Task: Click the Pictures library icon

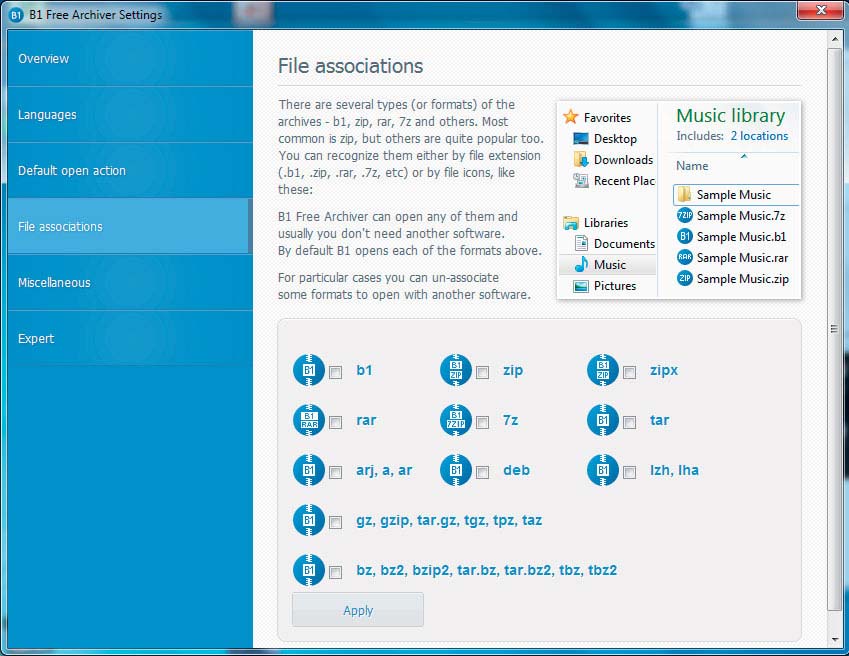Action: (580, 286)
